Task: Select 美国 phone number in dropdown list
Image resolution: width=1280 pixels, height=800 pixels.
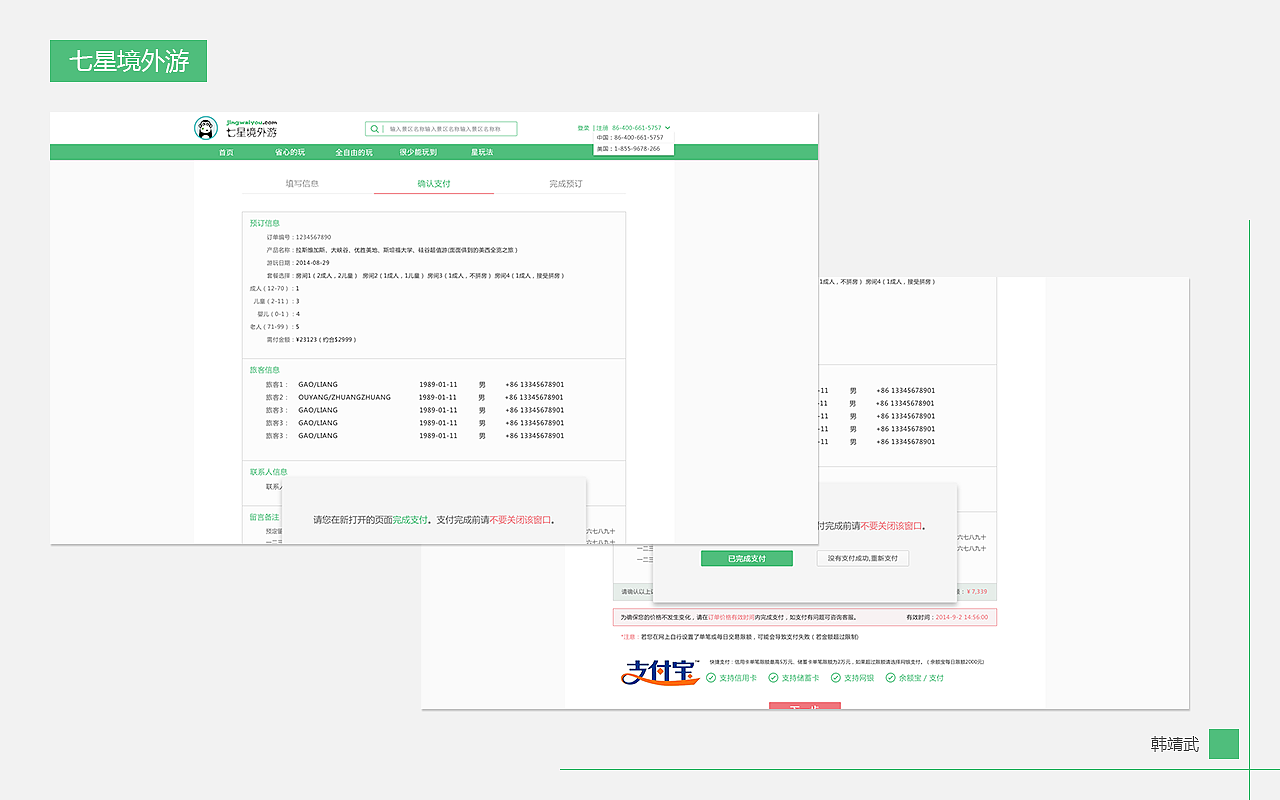Action: coord(629,149)
